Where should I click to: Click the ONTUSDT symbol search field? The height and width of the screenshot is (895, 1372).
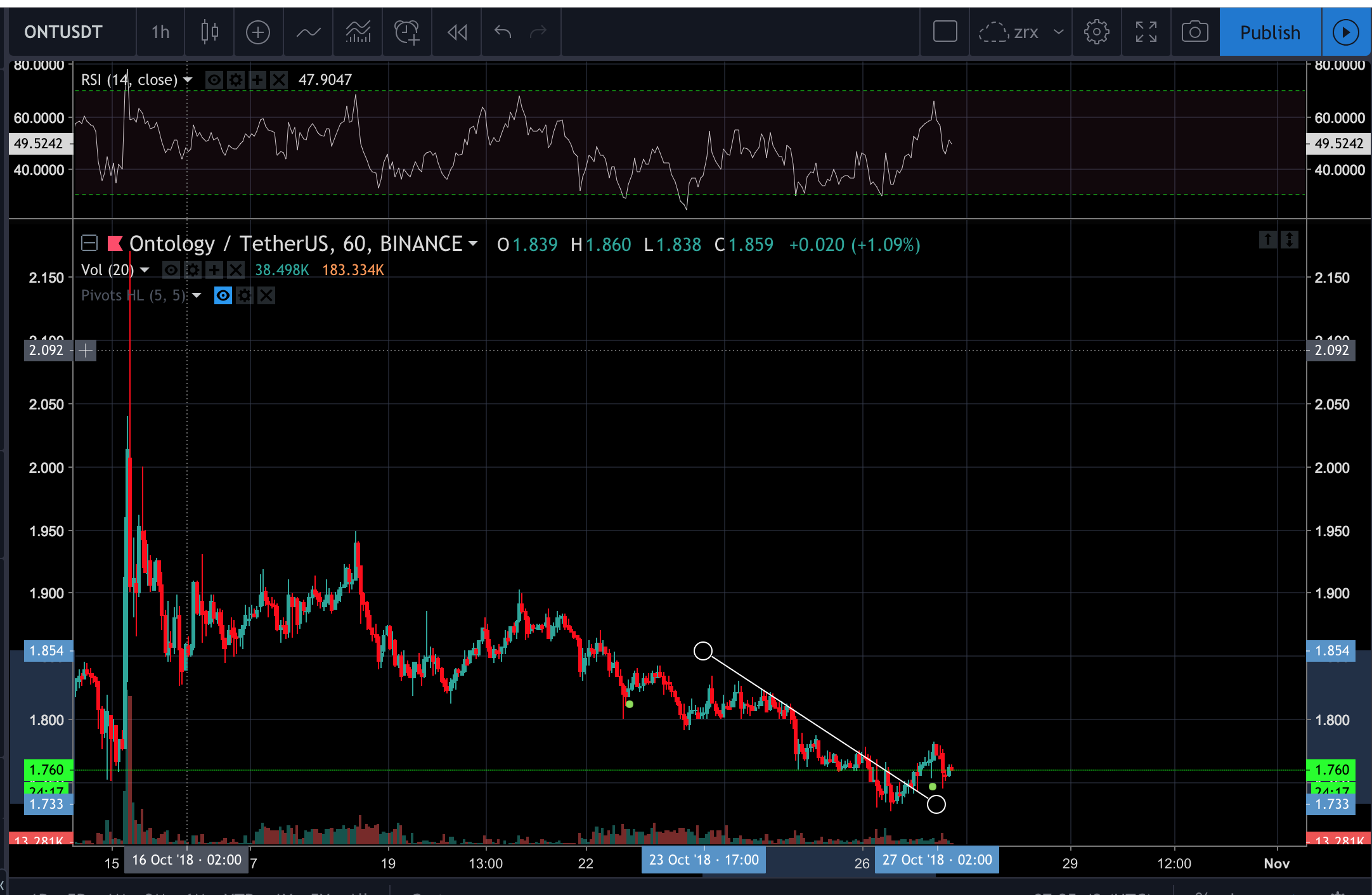coord(63,32)
